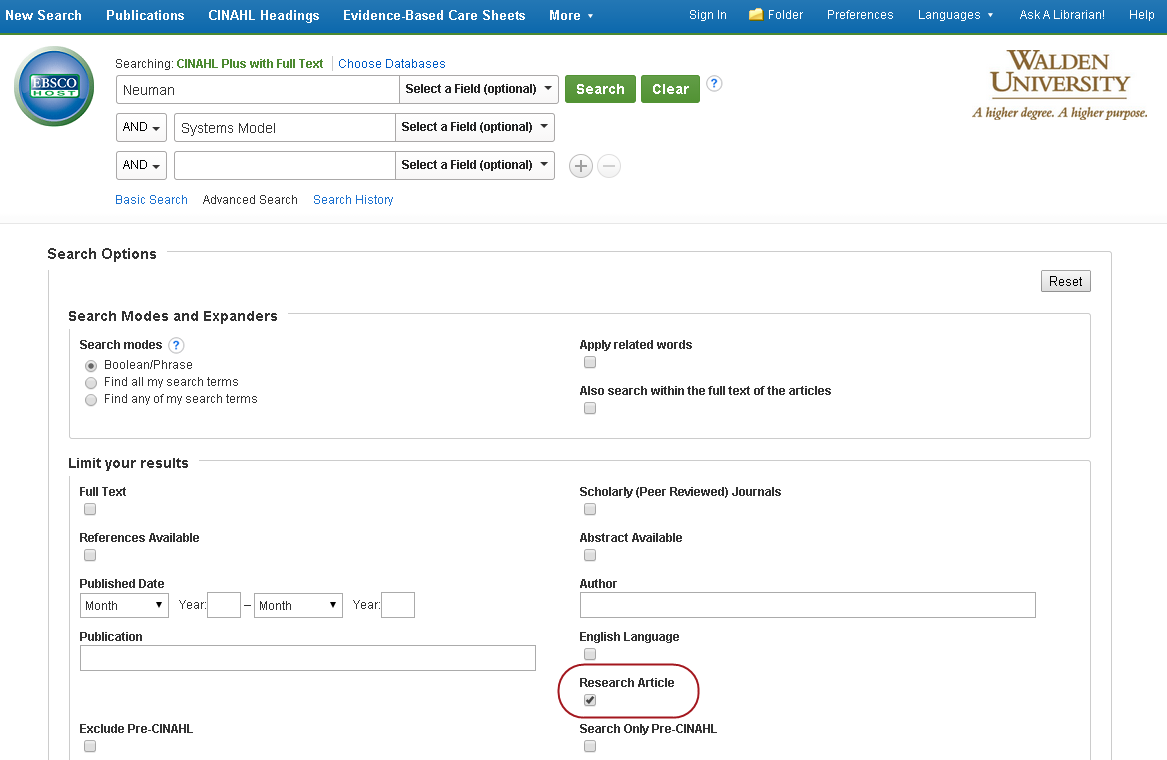Viewport: 1167px width, 760px height.
Task: Click the CINAHL Plus with Full Text label
Action: 249,64
